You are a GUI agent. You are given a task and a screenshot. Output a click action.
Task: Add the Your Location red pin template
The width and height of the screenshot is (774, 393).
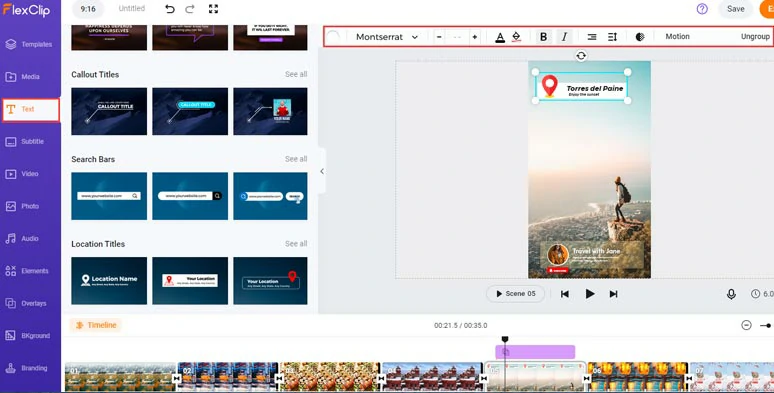point(271,281)
